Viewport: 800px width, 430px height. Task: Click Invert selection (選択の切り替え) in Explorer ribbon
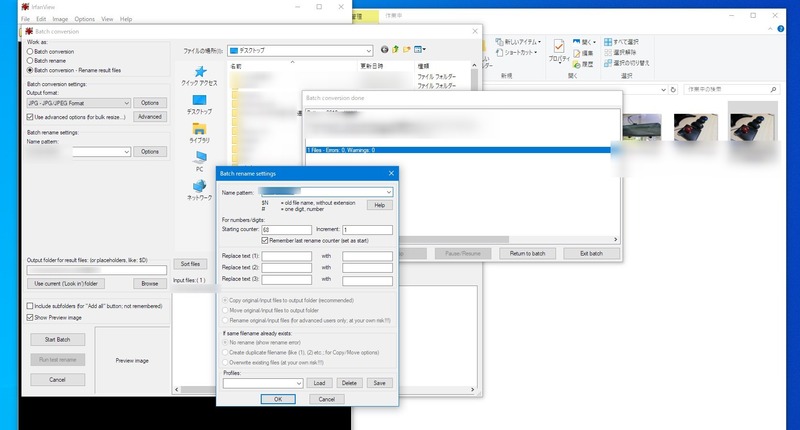coord(627,63)
